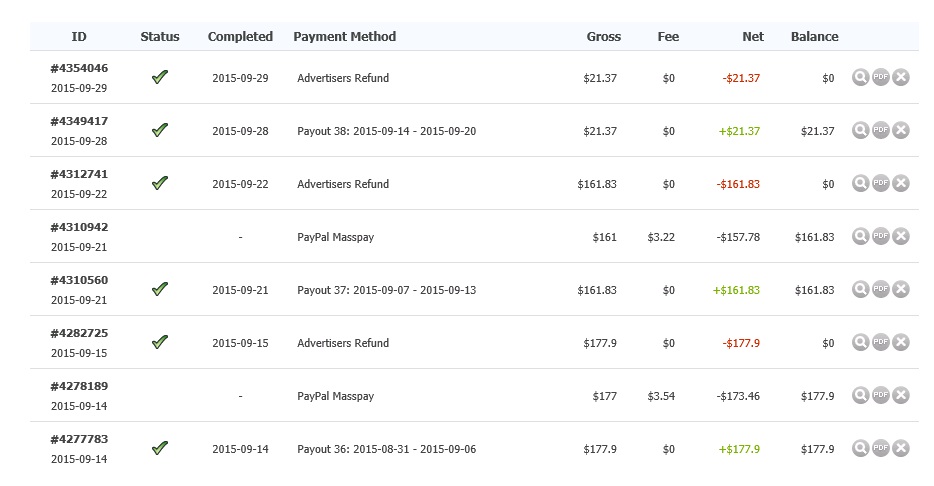Click magnifier view icon for transaction #4354046

point(860,77)
